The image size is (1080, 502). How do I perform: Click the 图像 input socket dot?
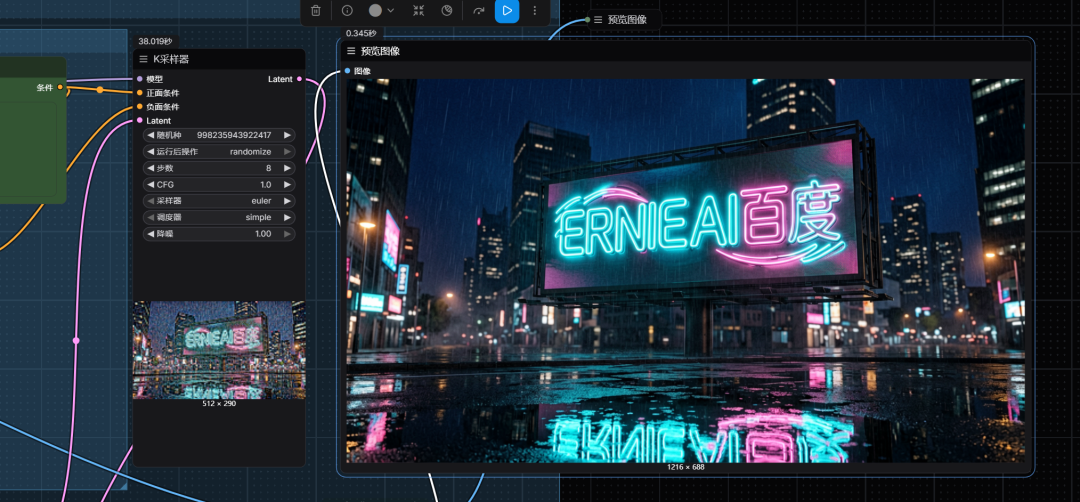point(347,71)
